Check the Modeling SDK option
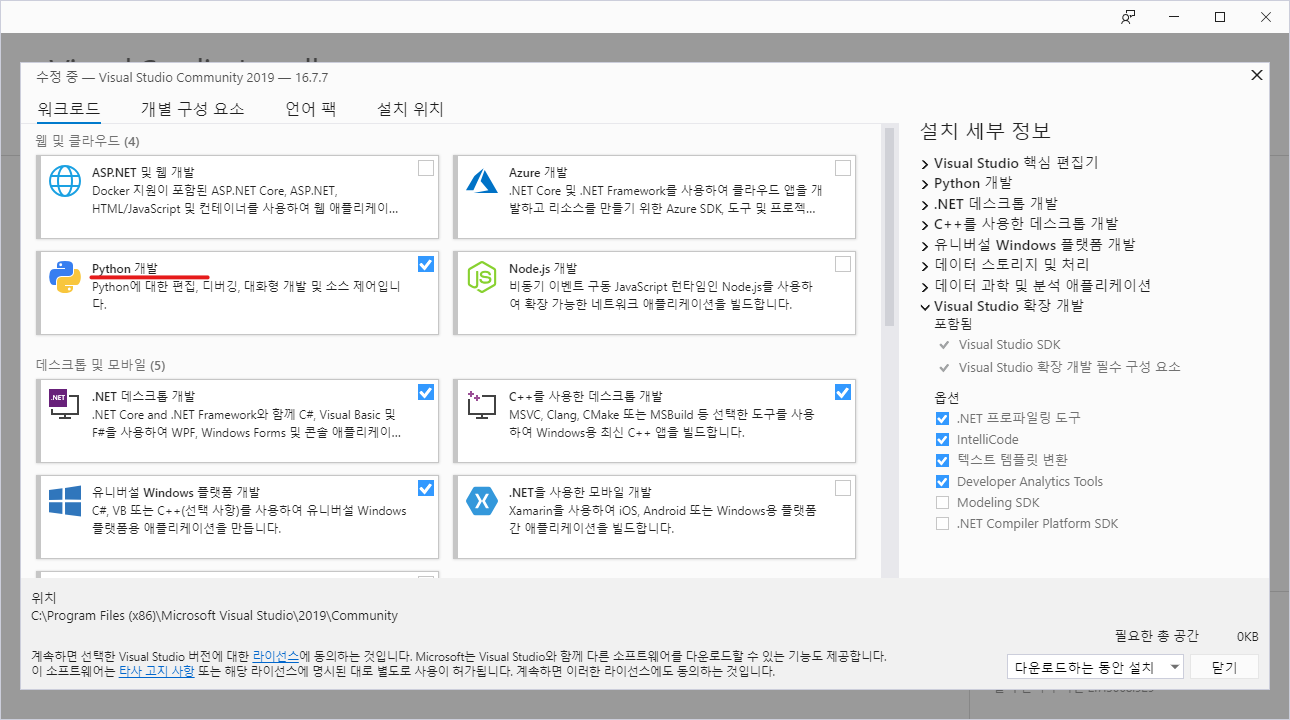 click(x=942, y=502)
